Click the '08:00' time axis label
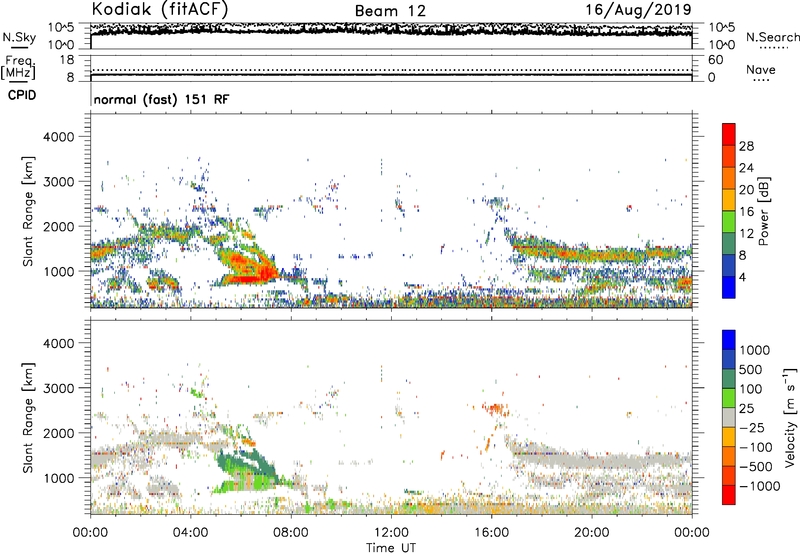 291,533
